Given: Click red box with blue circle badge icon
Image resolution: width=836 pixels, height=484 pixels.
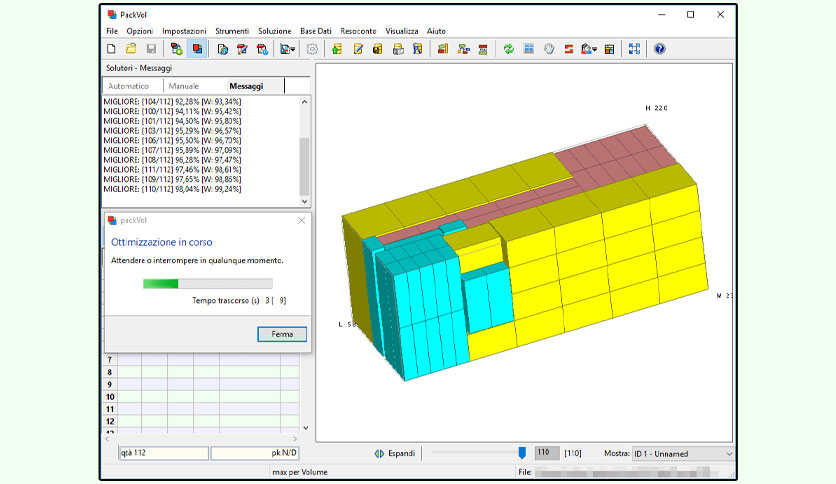Looking at the screenshot, I should click(x=262, y=49).
